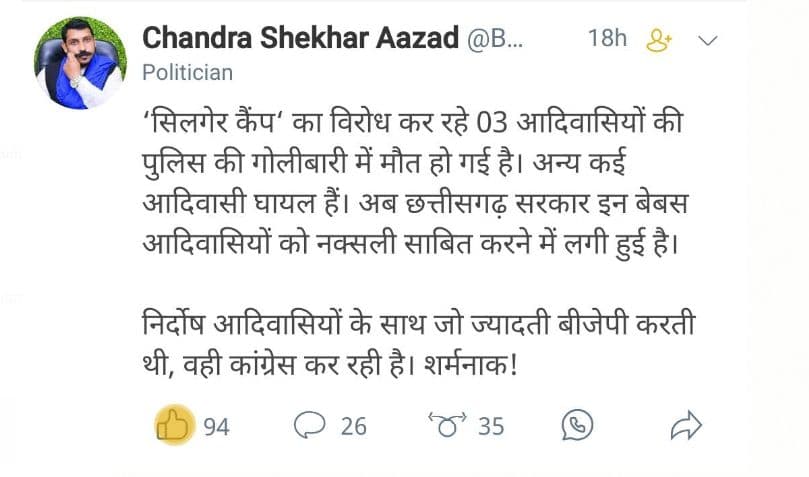Image resolution: width=809 pixels, height=477 pixels.
Task: Click the 18h timestamp
Action: click(607, 39)
